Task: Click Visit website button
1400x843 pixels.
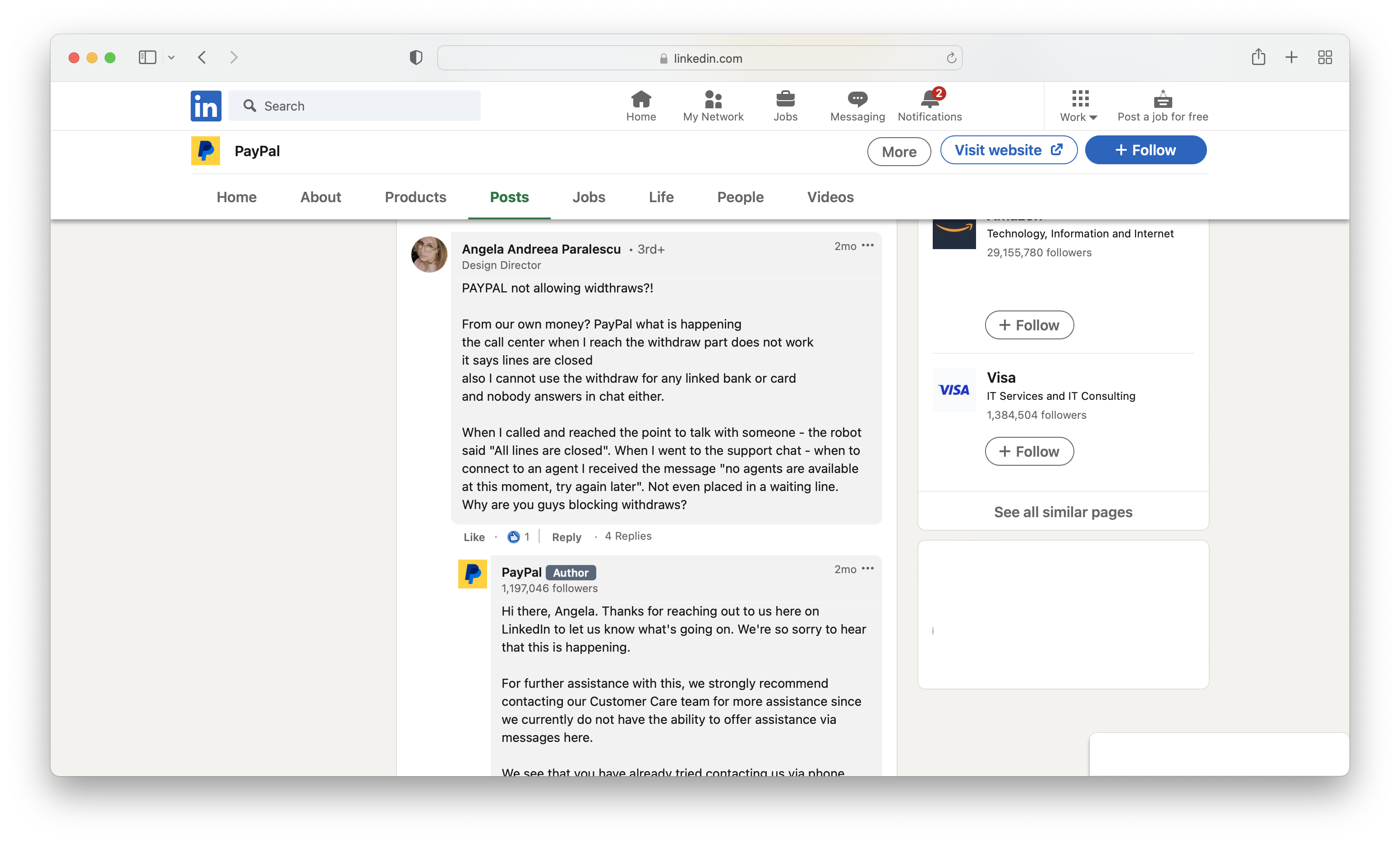Action: click(1008, 150)
